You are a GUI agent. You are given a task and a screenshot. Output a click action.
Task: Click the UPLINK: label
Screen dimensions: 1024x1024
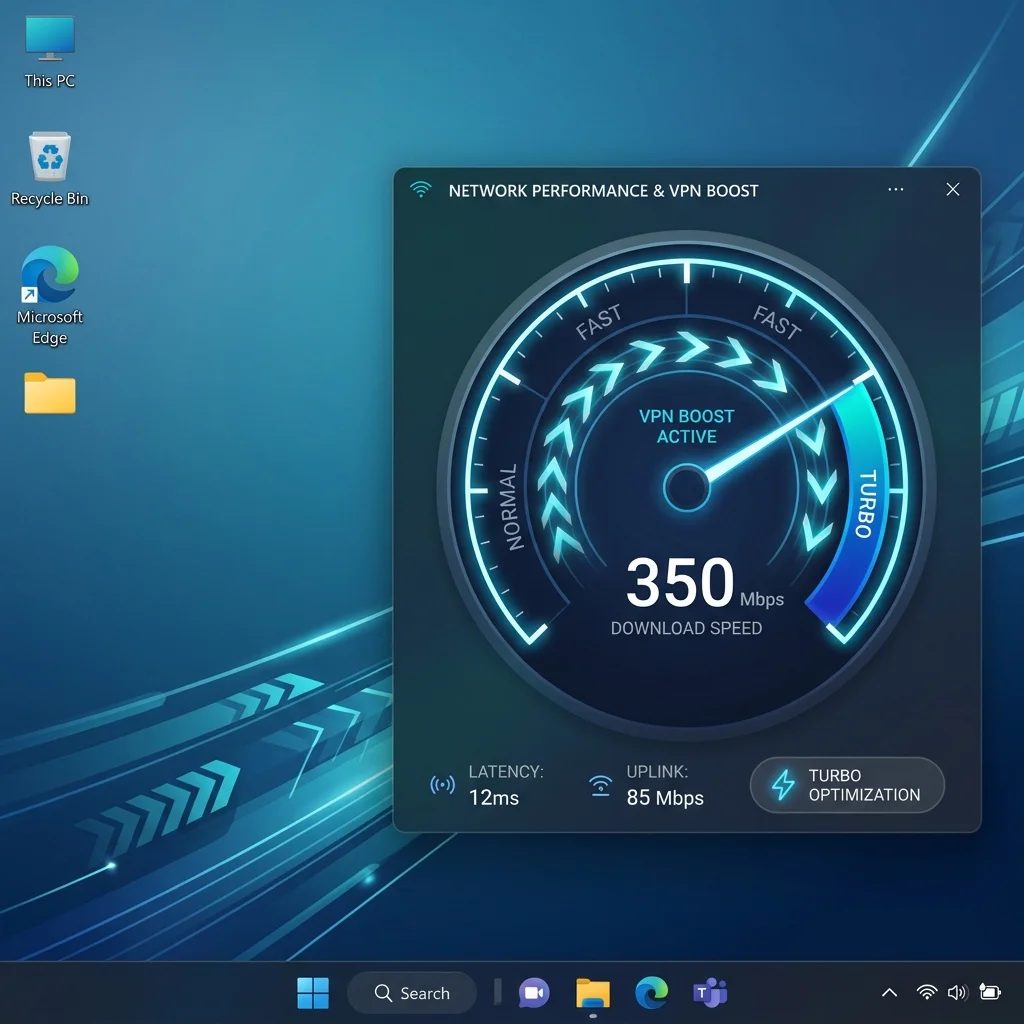pos(657,772)
